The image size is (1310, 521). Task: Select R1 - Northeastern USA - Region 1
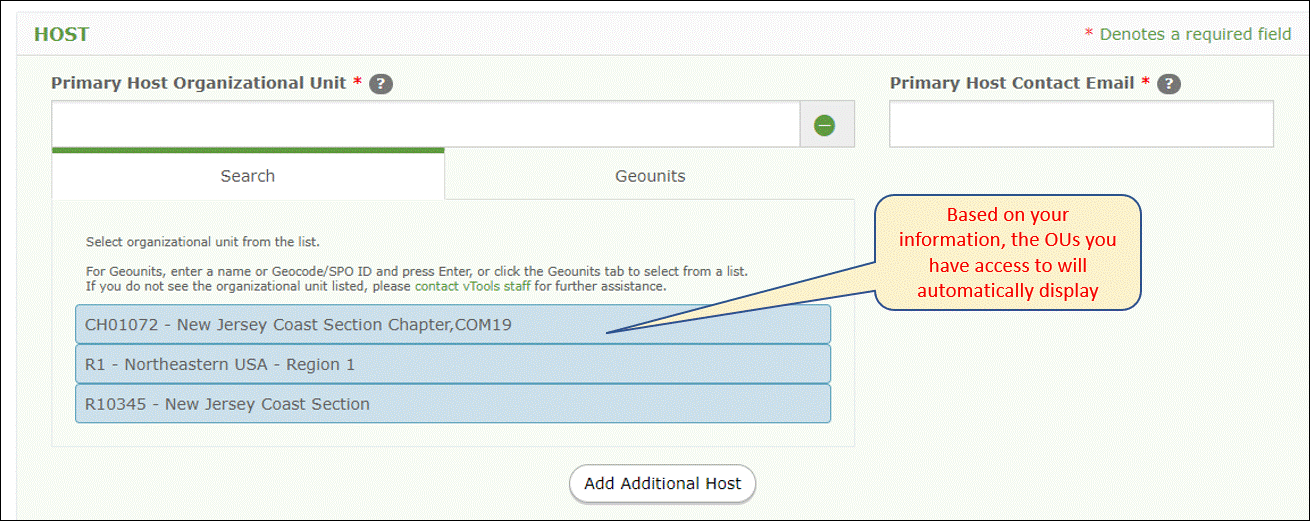[453, 364]
